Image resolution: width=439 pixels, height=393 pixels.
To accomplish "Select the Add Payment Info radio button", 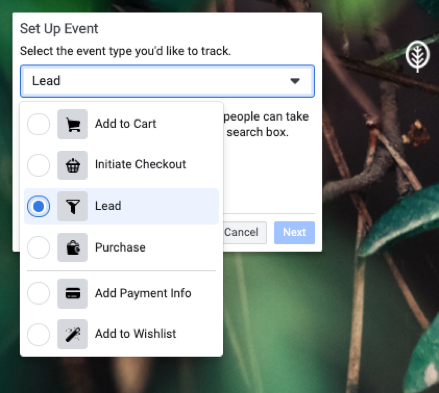I will click(39, 293).
